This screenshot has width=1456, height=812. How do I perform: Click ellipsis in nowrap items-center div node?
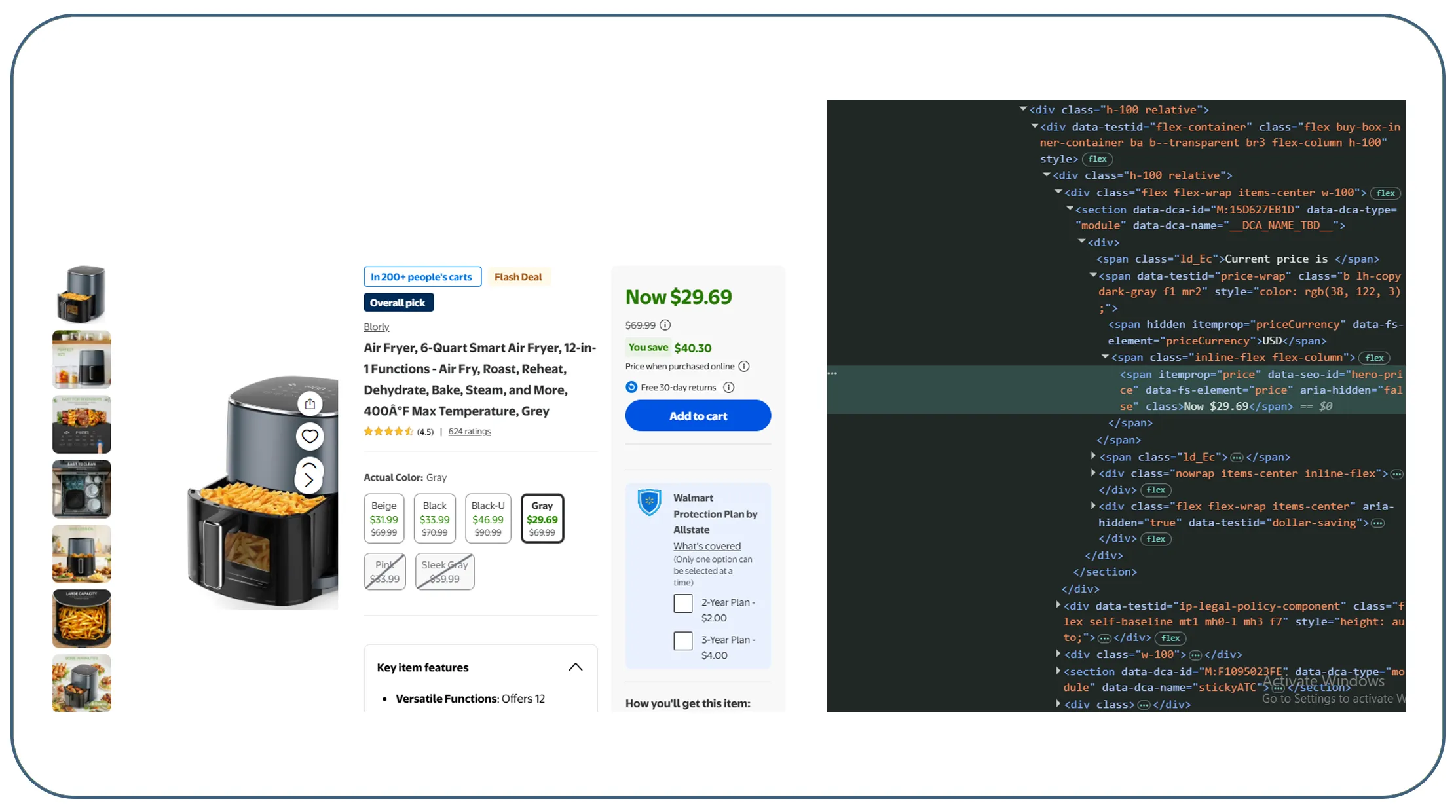(x=1396, y=474)
